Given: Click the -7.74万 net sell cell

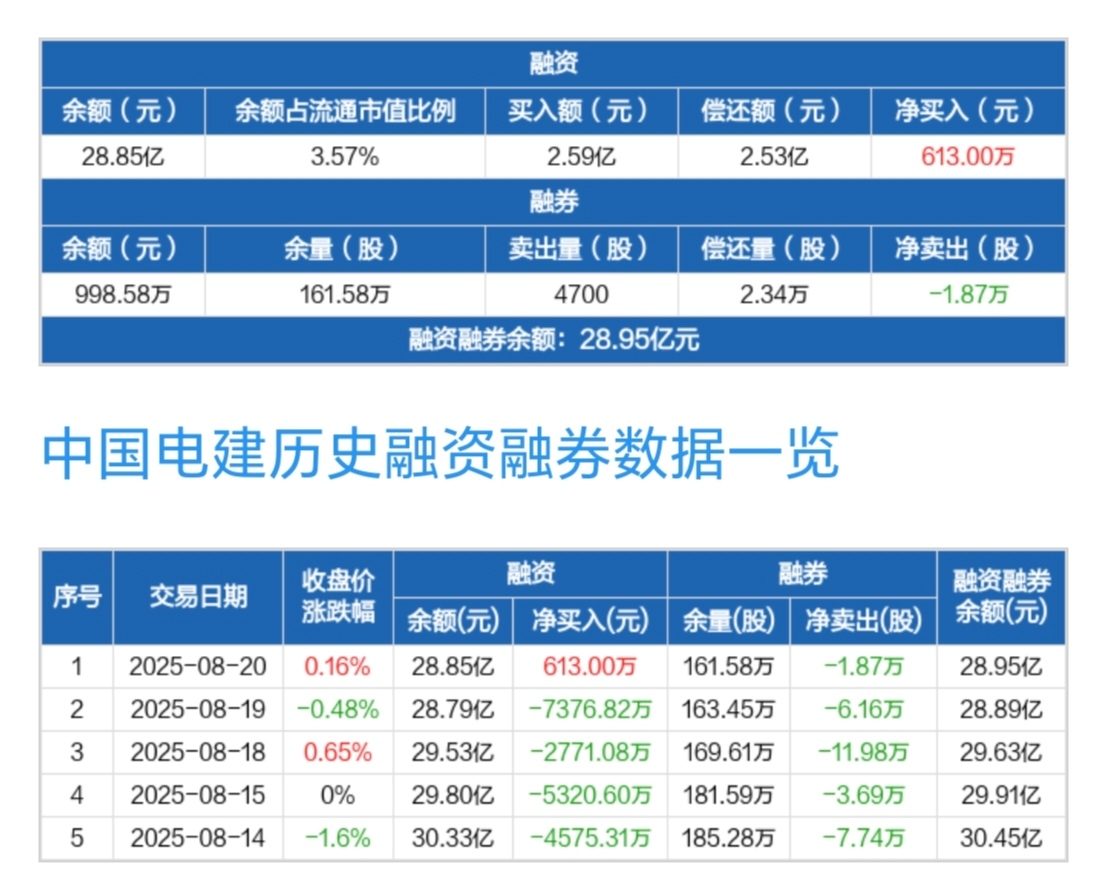Looking at the screenshot, I should pos(863,839).
